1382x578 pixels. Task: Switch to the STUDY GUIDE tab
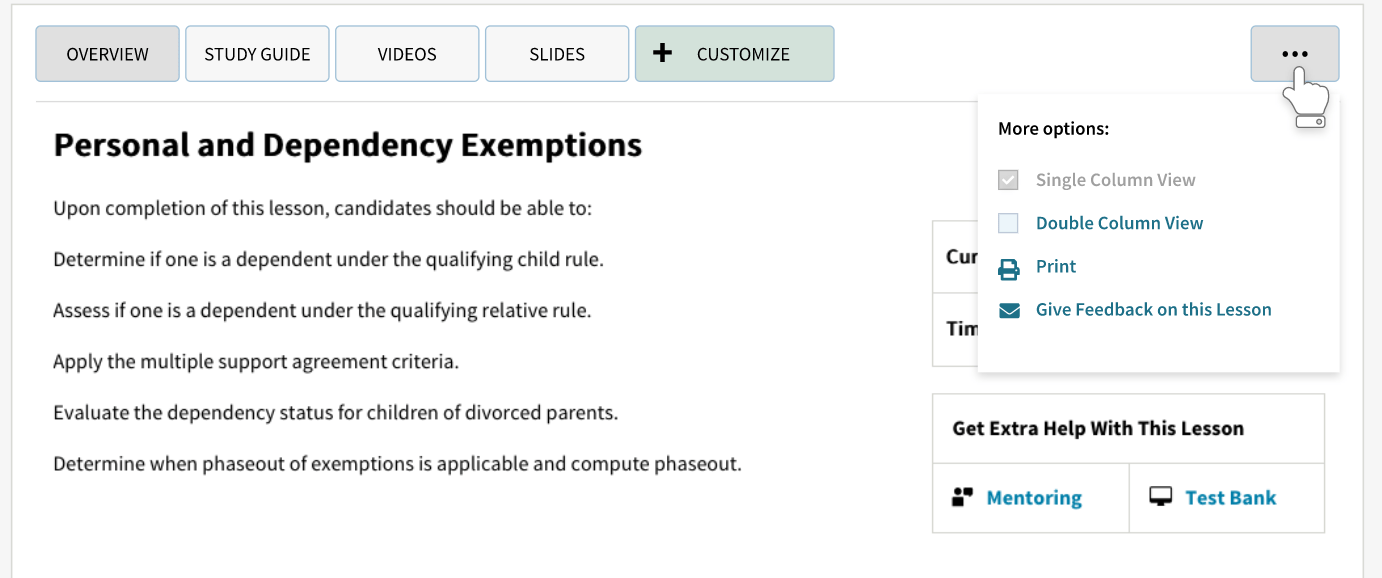pyautogui.click(x=257, y=53)
